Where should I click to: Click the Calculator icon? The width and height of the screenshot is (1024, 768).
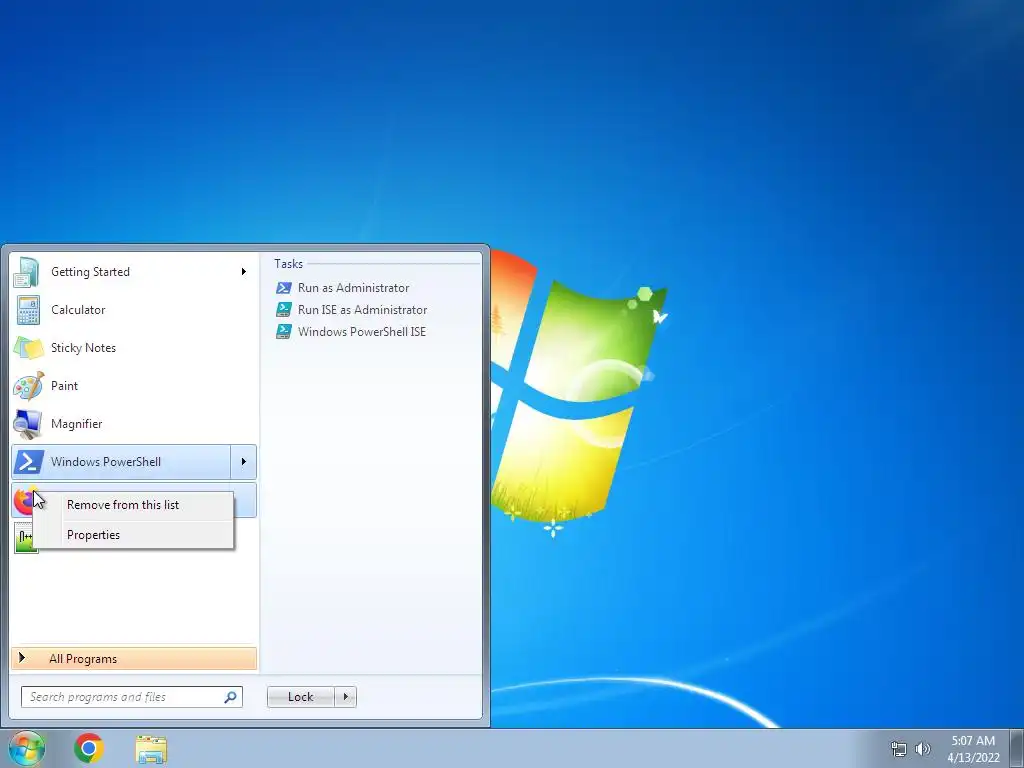coord(28,310)
